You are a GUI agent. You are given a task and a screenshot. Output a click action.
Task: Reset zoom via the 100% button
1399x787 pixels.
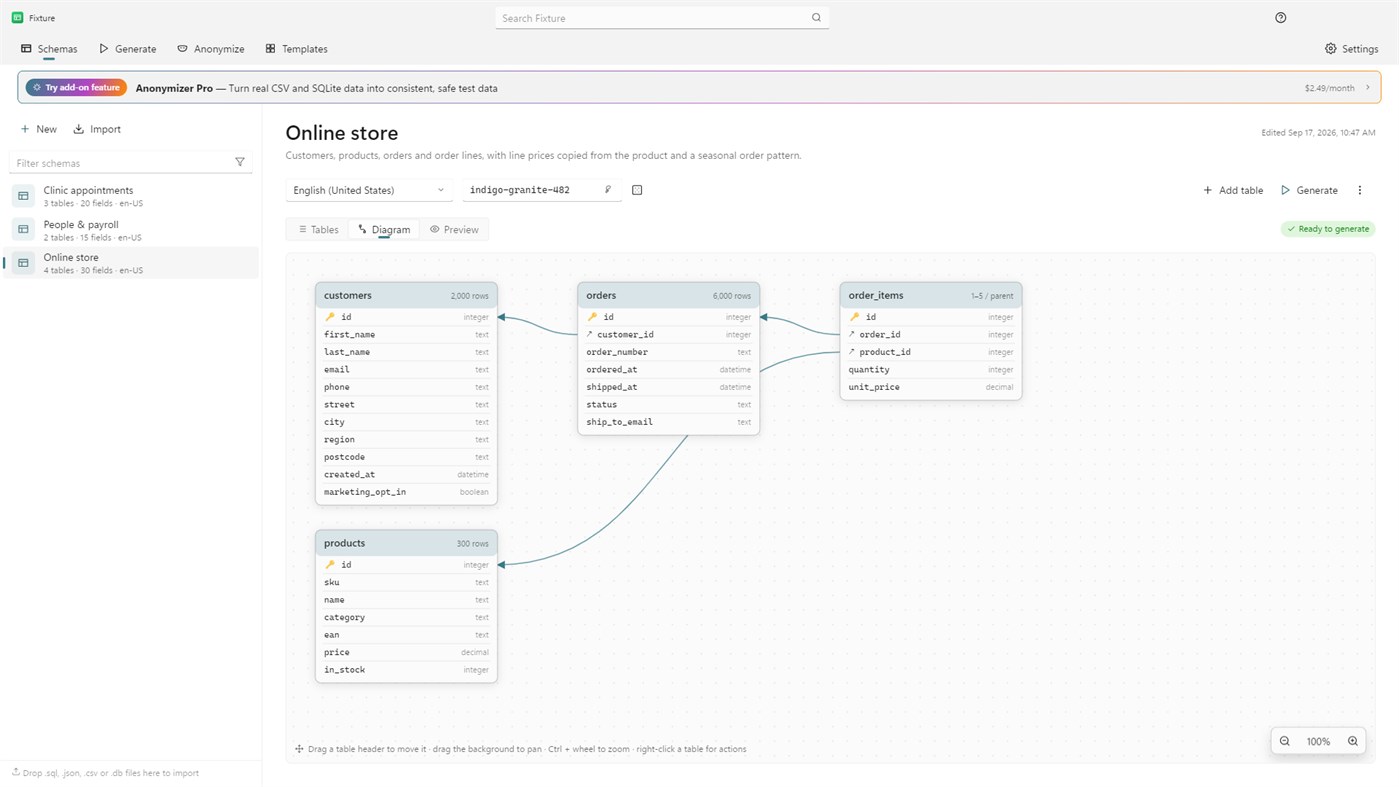(1318, 741)
